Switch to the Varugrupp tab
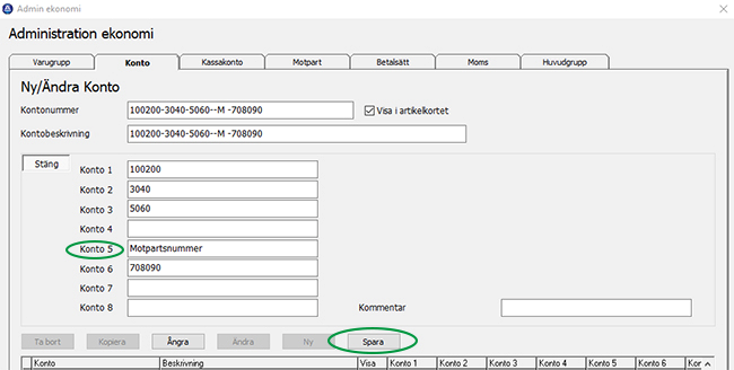This screenshot has width=734, height=370. coord(51,62)
